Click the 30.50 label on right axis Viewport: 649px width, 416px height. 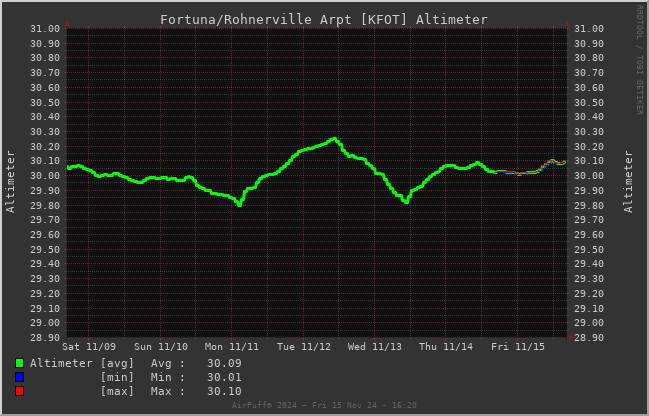tap(589, 103)
